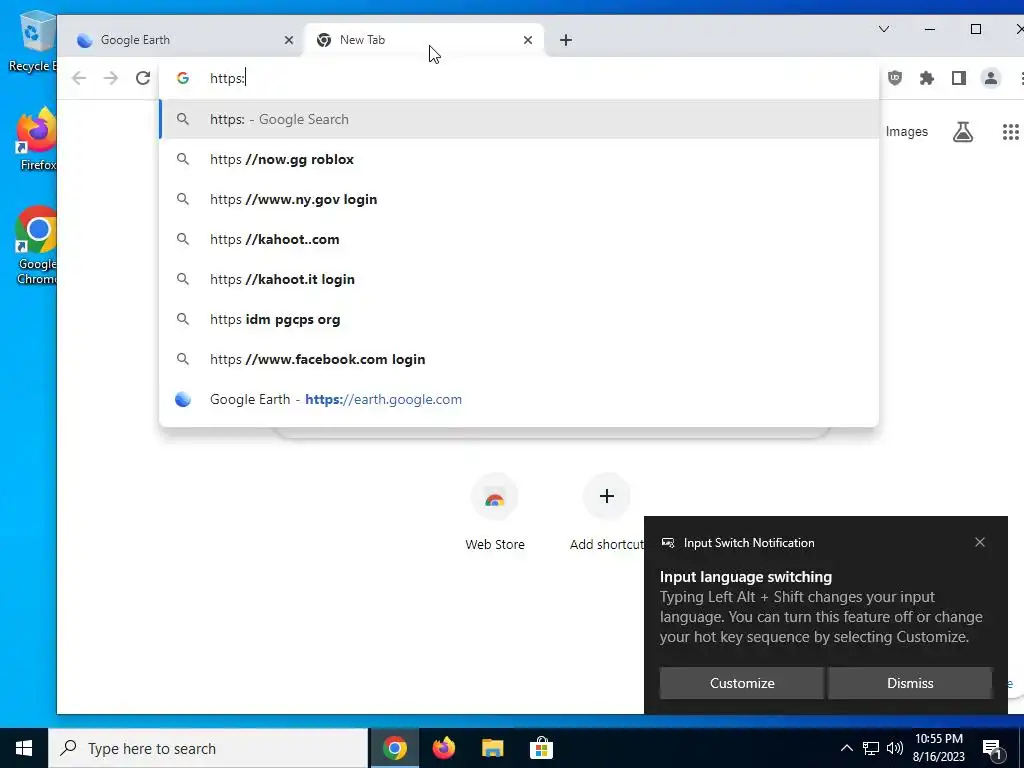The height and width of the screenshot is (768, 1024).
Task: Open the Images link
Action: pos(906,131)
